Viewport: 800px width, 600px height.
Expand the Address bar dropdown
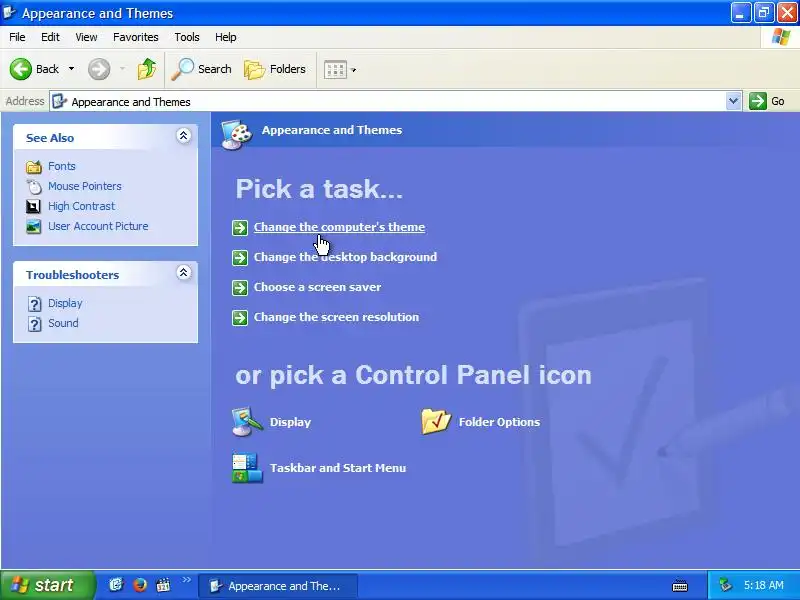733,101
